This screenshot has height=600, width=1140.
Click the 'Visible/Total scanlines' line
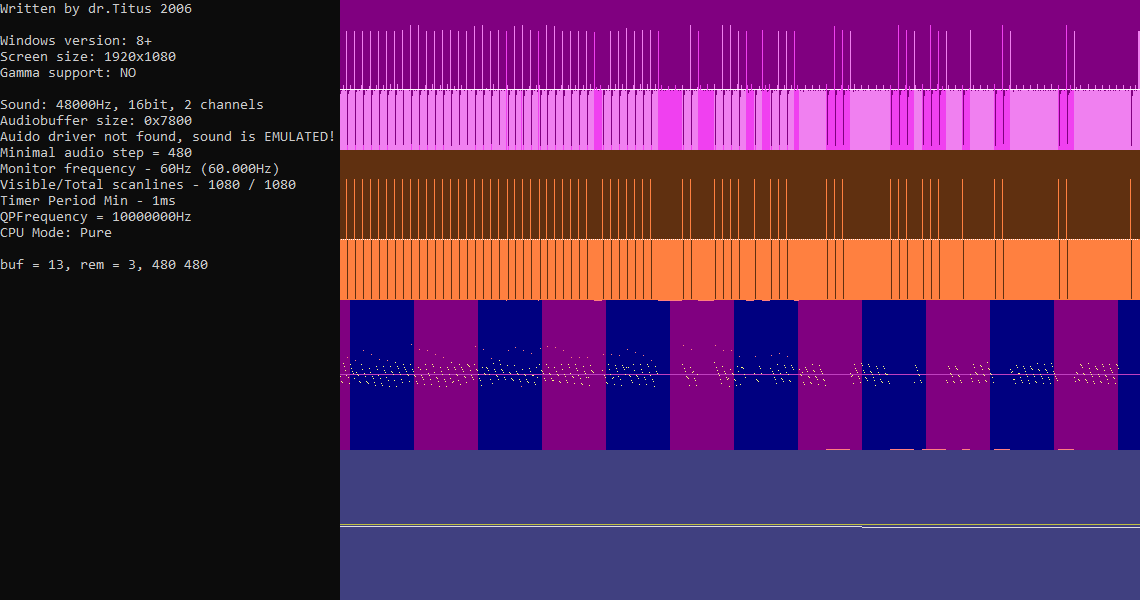pyautogui.click(x=148, y=185)
